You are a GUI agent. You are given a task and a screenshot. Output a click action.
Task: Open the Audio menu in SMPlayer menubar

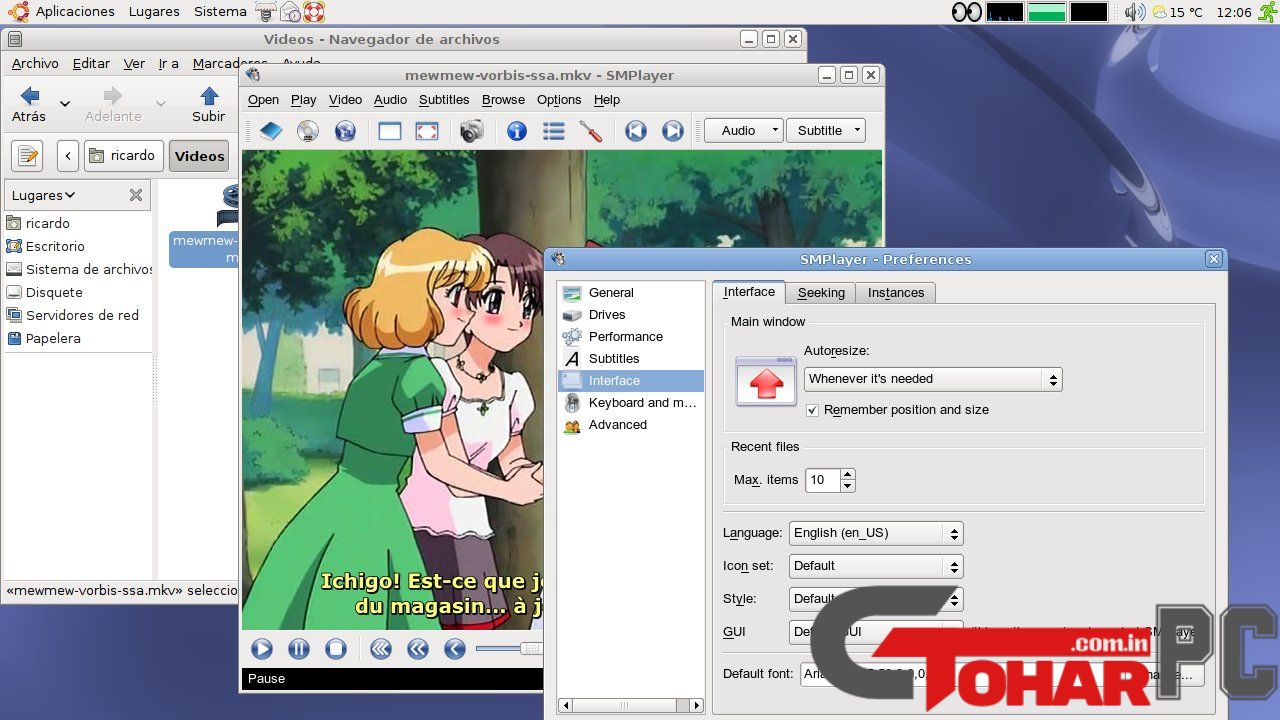click(390, 100)
